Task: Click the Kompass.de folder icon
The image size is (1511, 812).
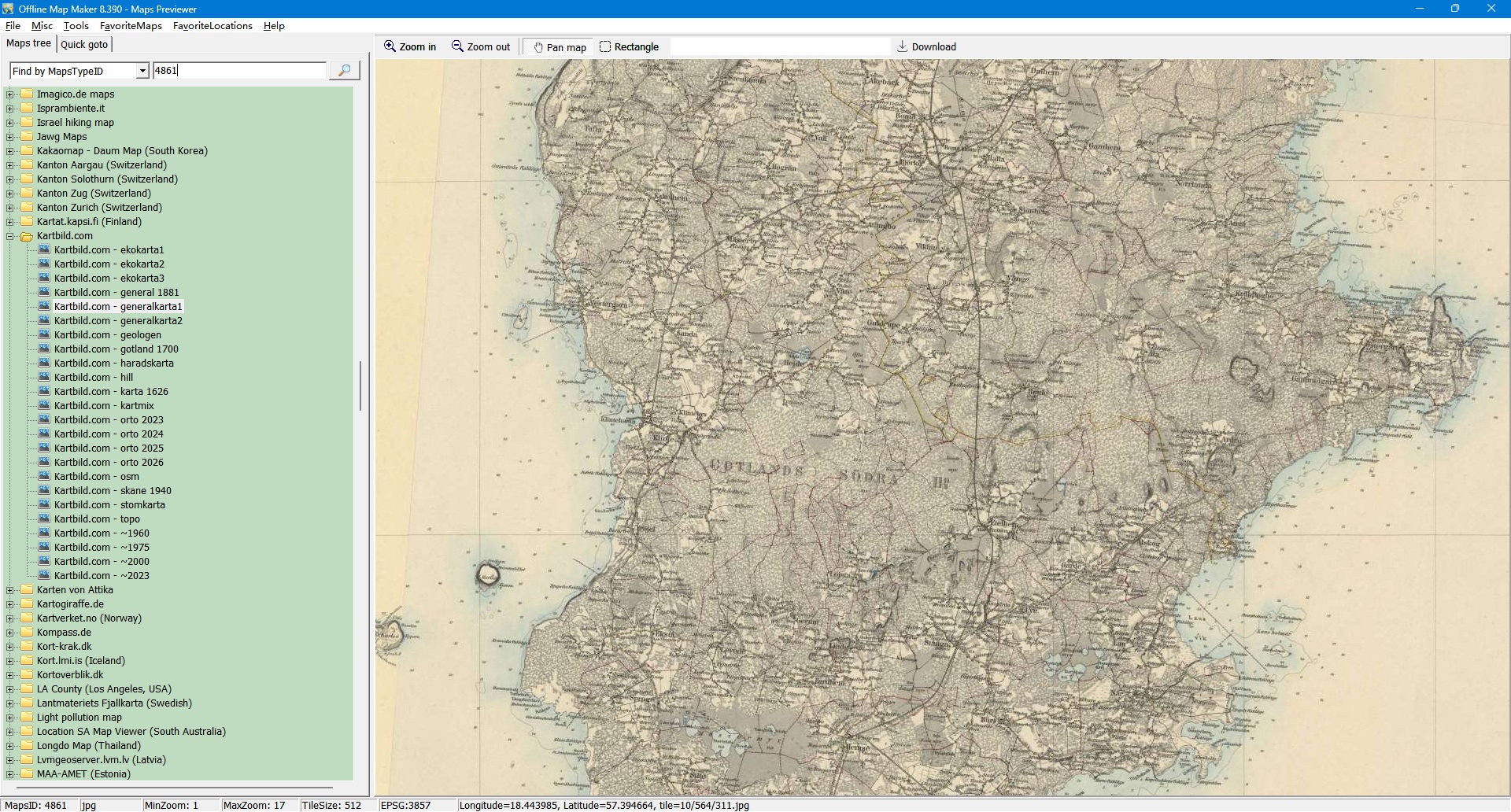Action: pos(27,632)
